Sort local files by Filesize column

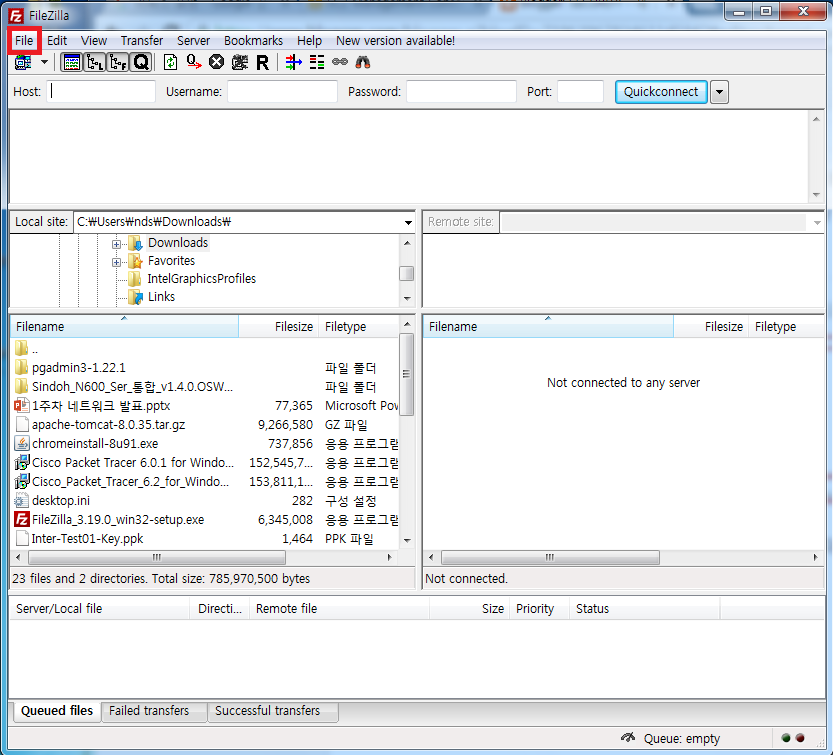[x=278, y=326]
